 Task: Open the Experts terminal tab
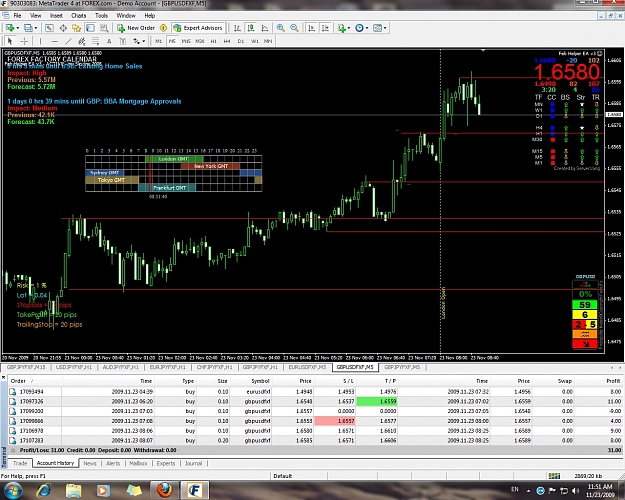pos(166,463)
